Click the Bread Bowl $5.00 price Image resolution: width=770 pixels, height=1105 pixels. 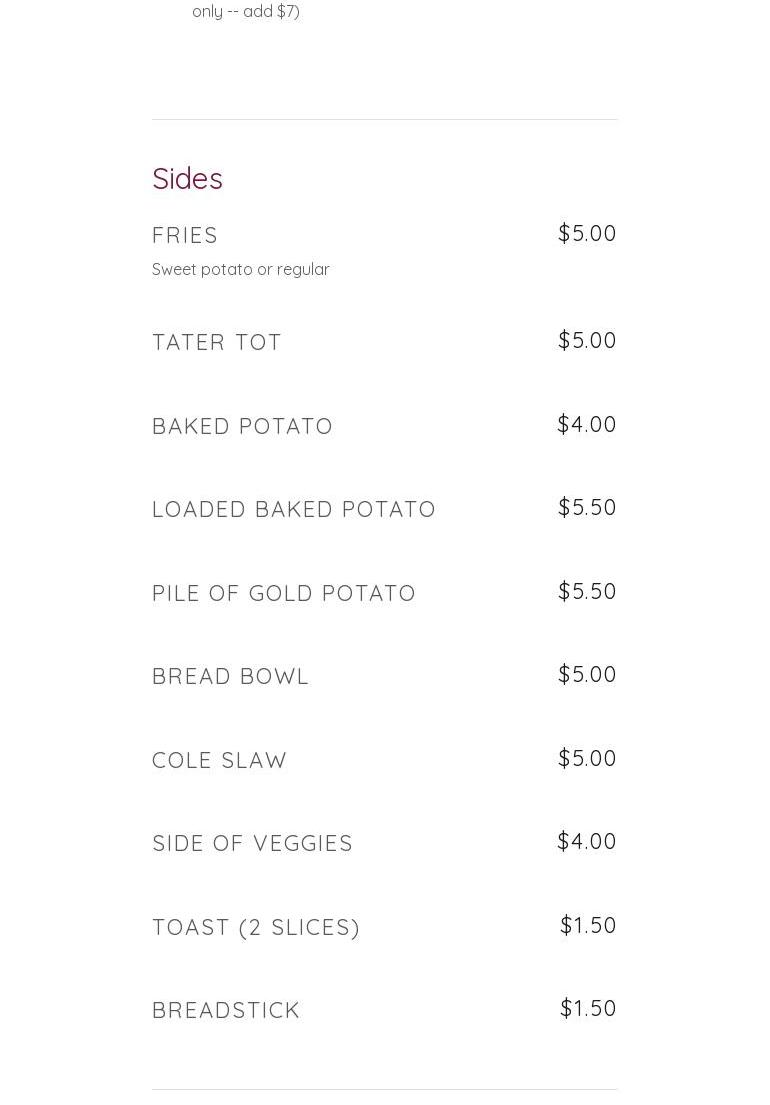click(x=587, y=674)
